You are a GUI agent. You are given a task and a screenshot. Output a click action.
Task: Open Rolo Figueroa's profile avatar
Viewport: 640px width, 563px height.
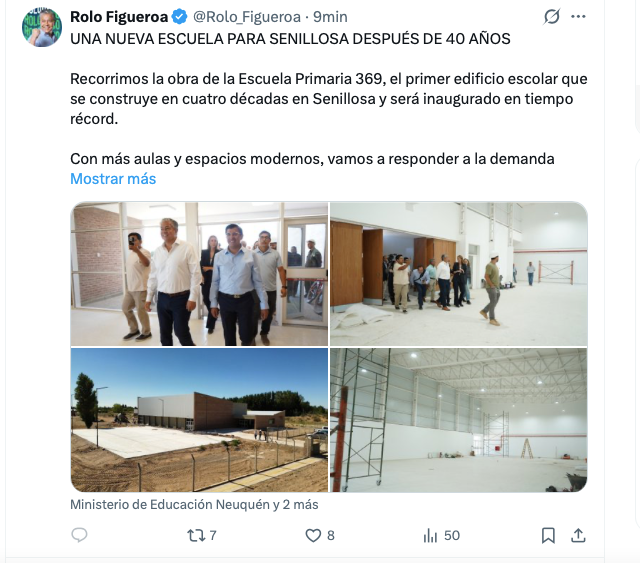tap(42, 27)
